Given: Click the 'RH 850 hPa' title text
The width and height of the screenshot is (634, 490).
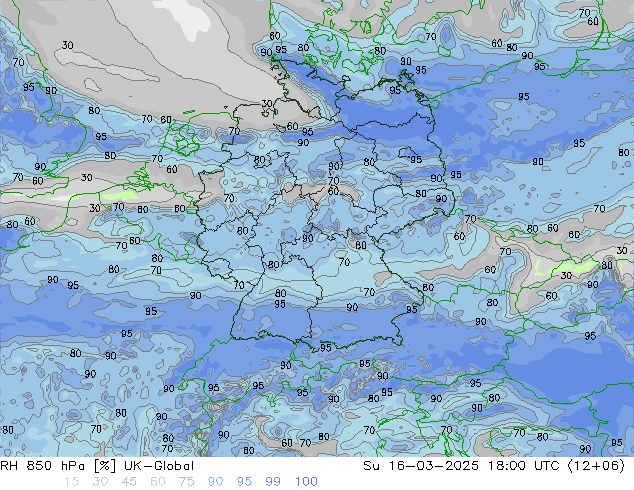Looking at the screenshot, I should coord(42,466).
